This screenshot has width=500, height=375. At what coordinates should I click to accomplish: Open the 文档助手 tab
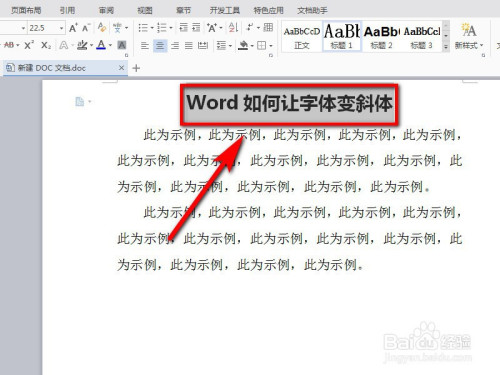pyautogui.click(x=312, y=11)
